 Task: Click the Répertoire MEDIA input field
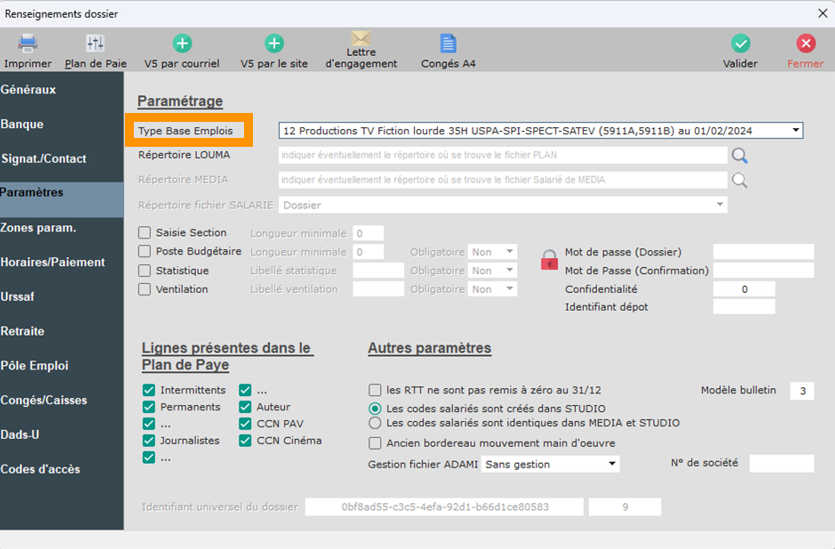(503, 180)
